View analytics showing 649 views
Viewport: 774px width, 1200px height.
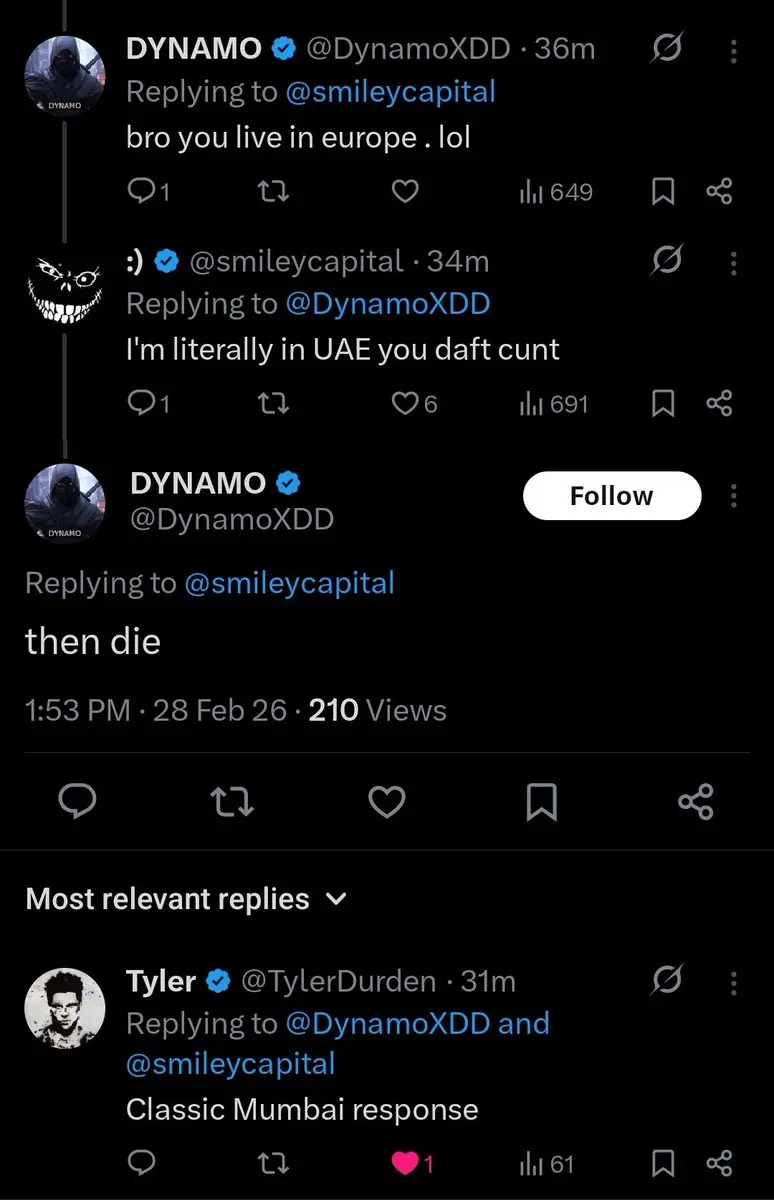(x=556, y=191)
